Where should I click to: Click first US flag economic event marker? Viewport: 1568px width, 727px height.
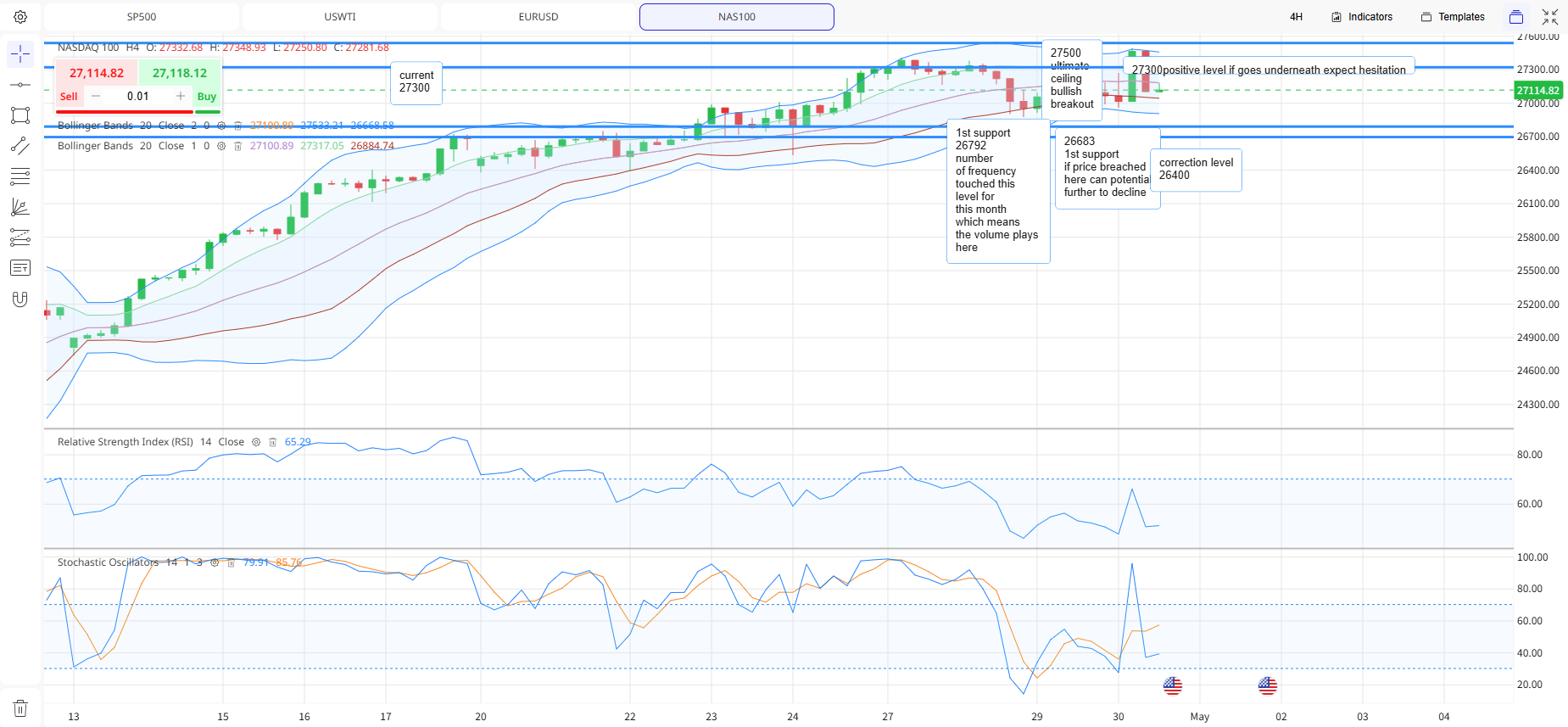point(1173,685)
